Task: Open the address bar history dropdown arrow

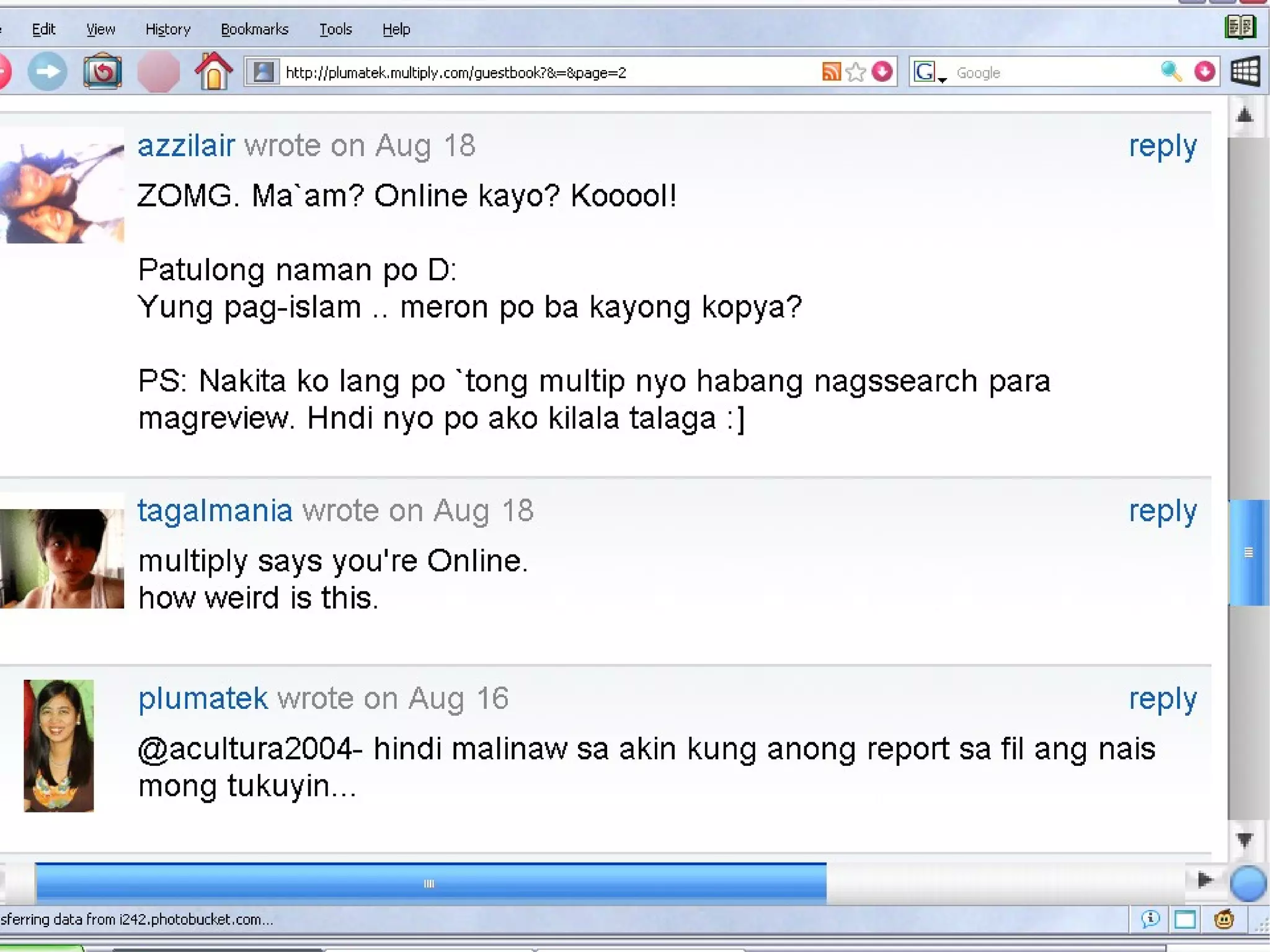Action: (882, 72)
